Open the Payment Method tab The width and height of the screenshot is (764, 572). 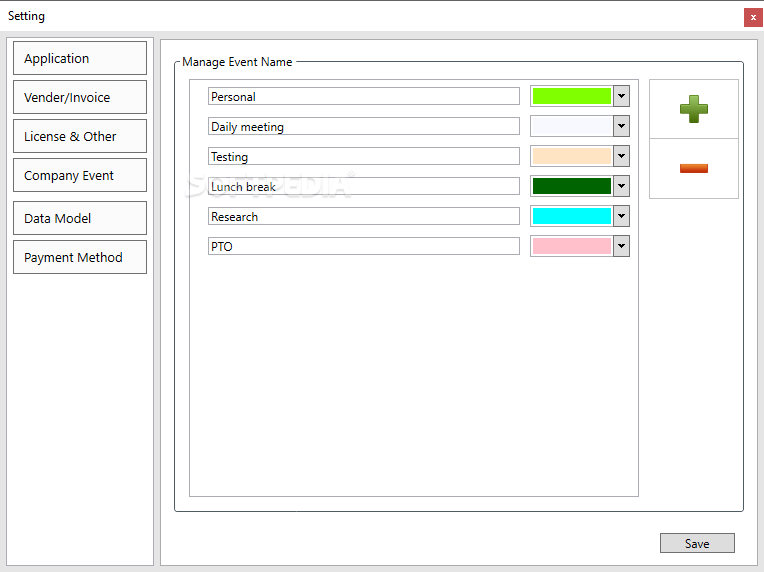80,257
